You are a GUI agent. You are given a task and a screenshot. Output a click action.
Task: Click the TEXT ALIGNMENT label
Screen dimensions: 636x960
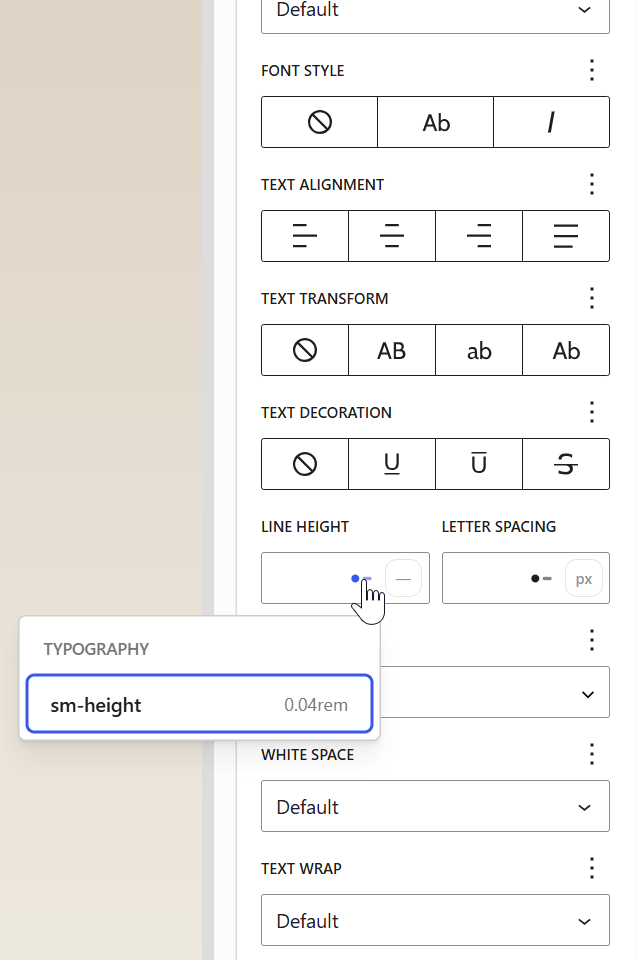(x=323, y=185)
